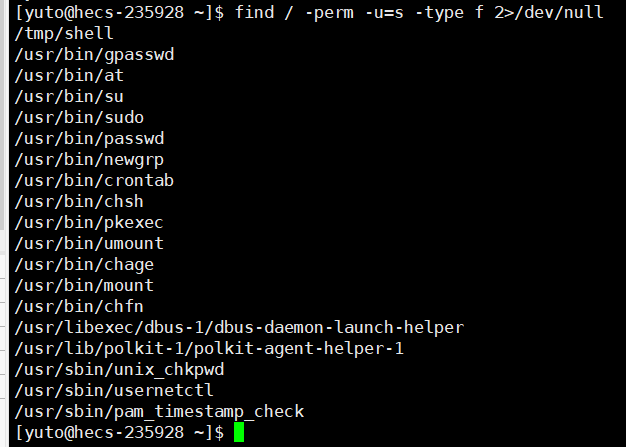Click the /usr/bin/chage path

point(84,265)
